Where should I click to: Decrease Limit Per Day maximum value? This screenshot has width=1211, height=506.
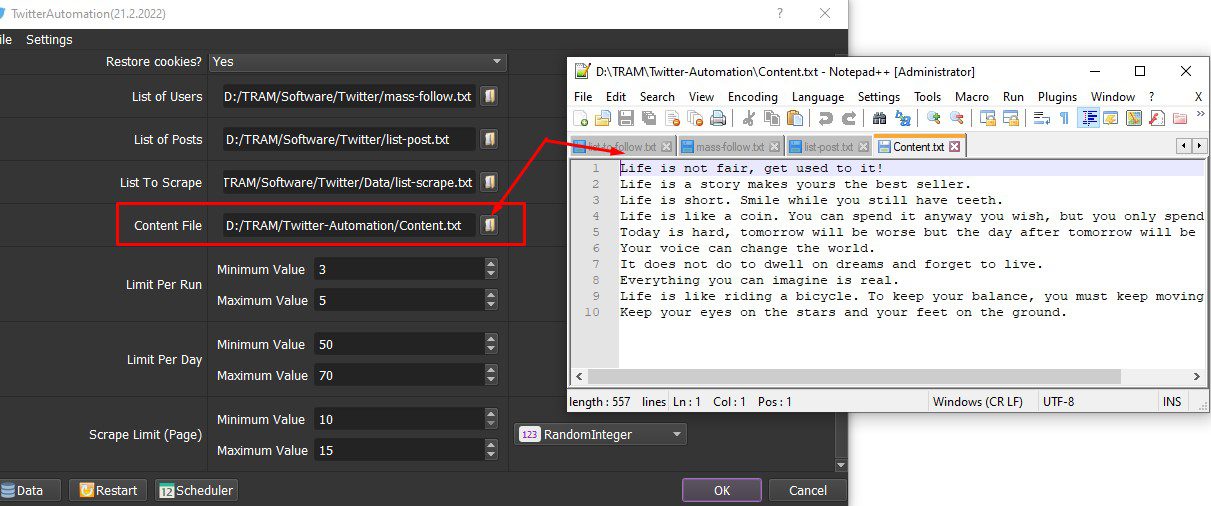pyautogui.click(x=490, y=380)
